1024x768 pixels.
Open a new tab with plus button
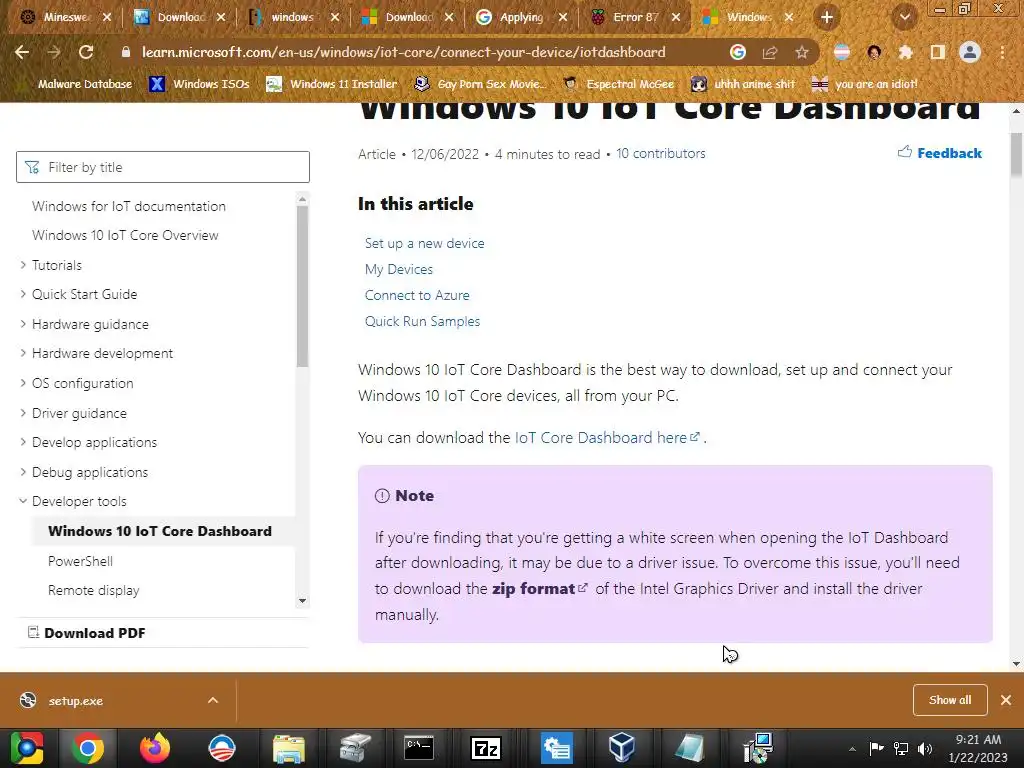click(827, 18)
